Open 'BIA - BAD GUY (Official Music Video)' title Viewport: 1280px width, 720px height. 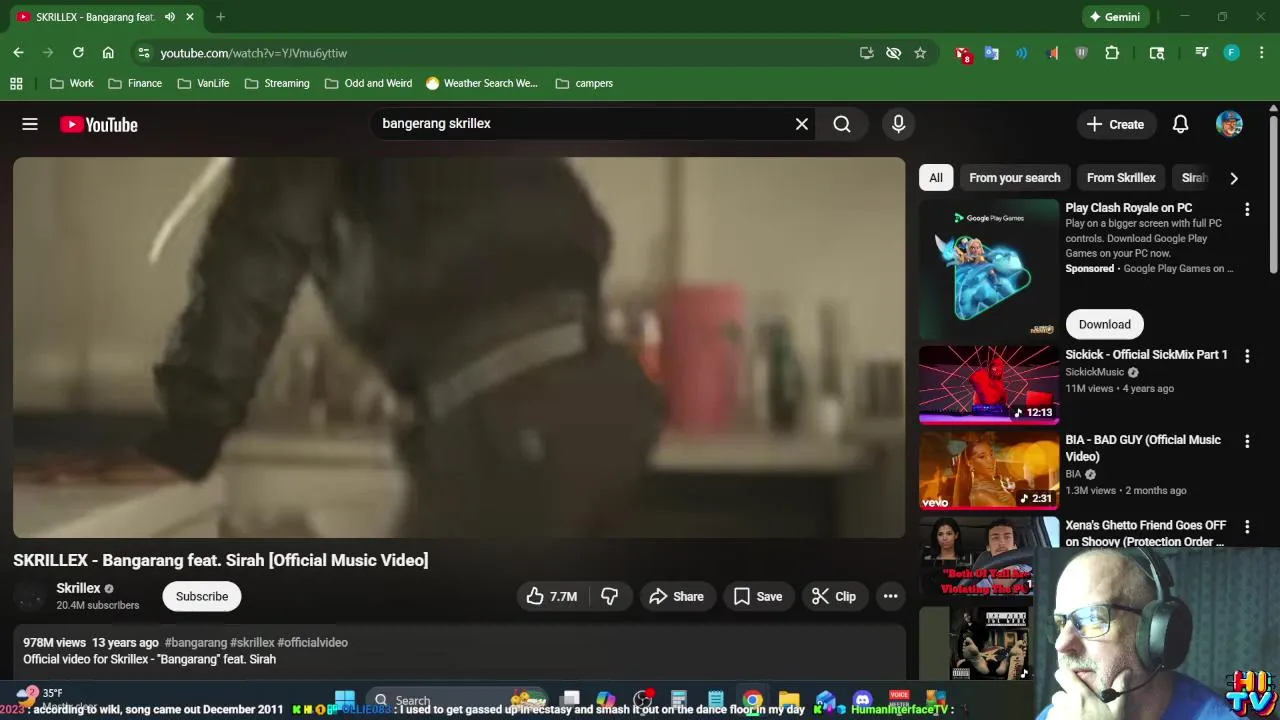[x=1143, y=448]
